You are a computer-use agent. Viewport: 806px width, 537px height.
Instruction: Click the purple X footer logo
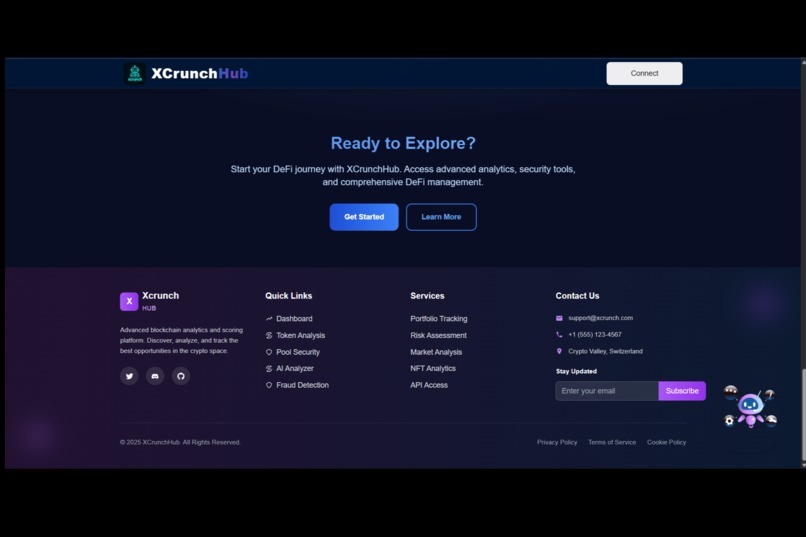coord(129,302)
